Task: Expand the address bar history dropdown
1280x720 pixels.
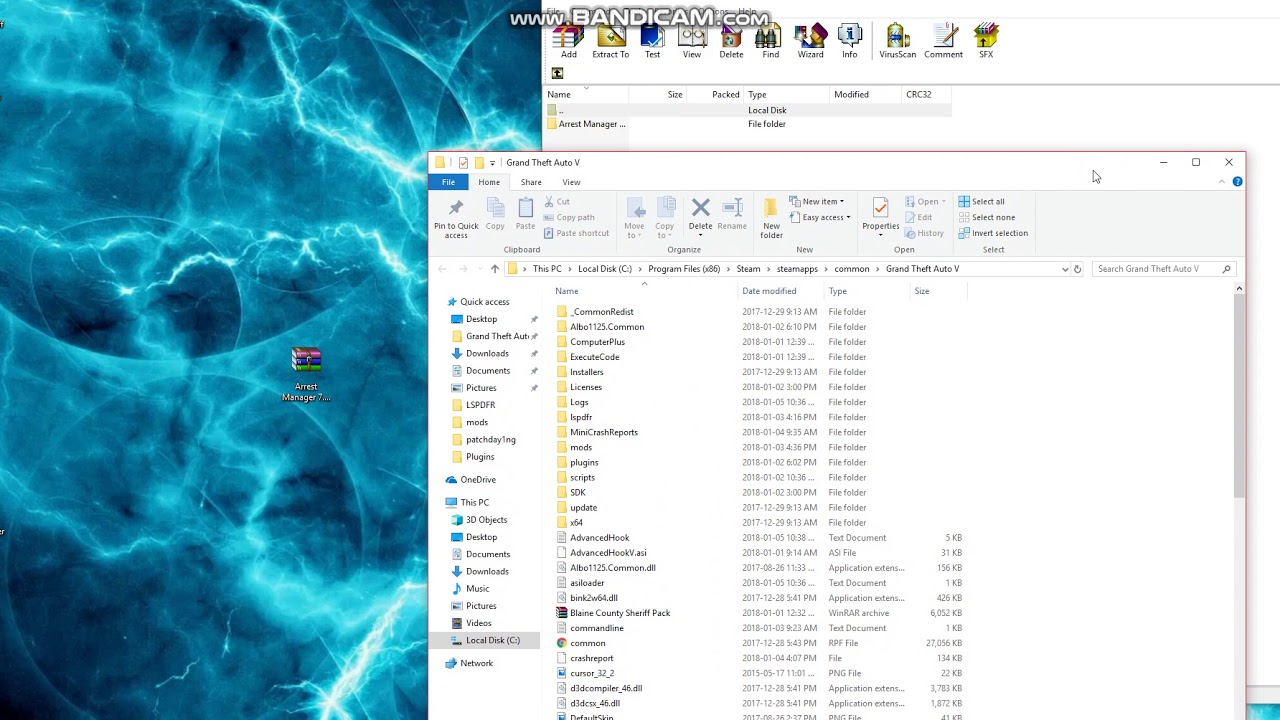Action: [1064, 269]
